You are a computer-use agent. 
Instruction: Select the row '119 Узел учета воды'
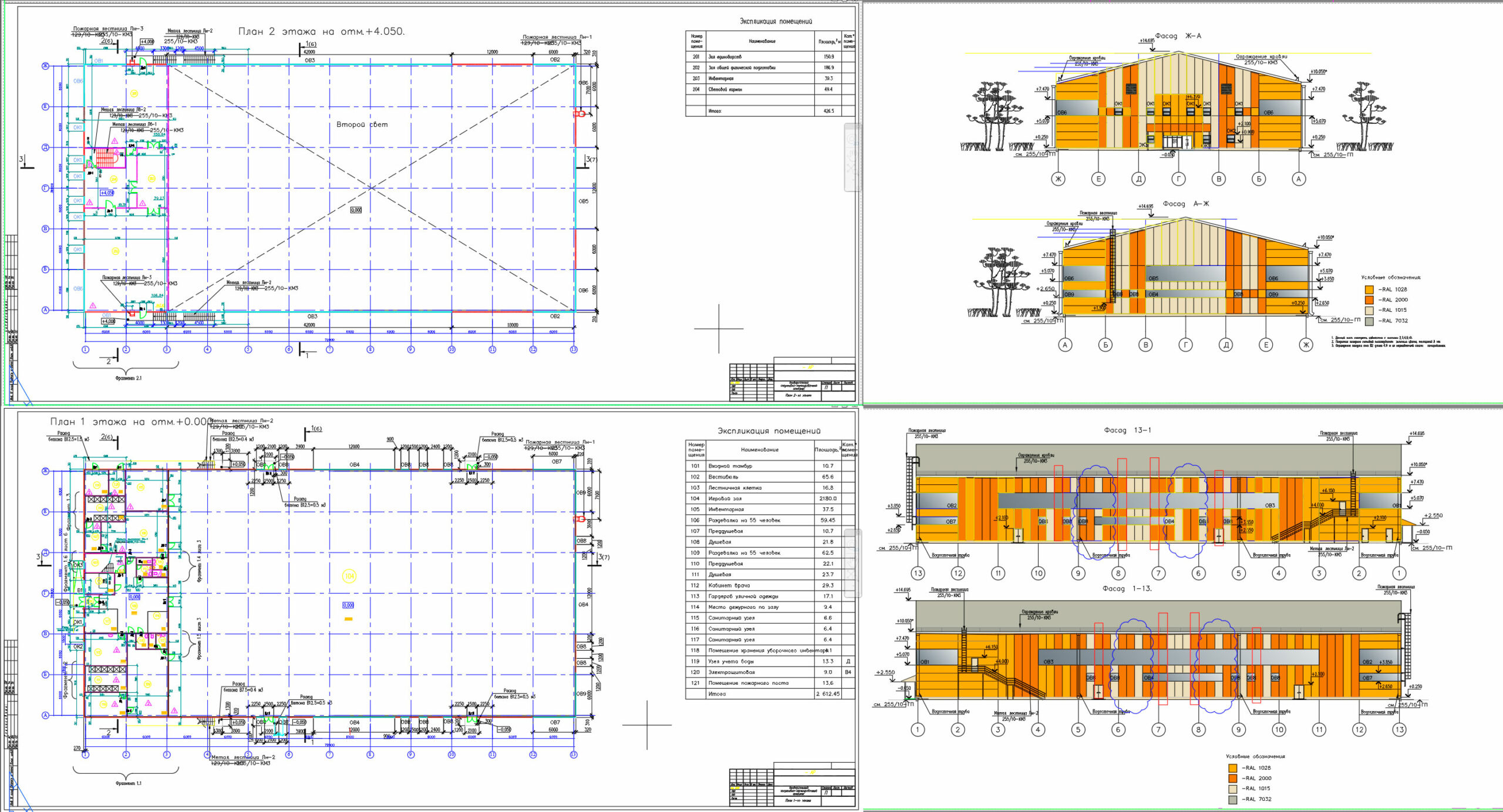[770, 661]
